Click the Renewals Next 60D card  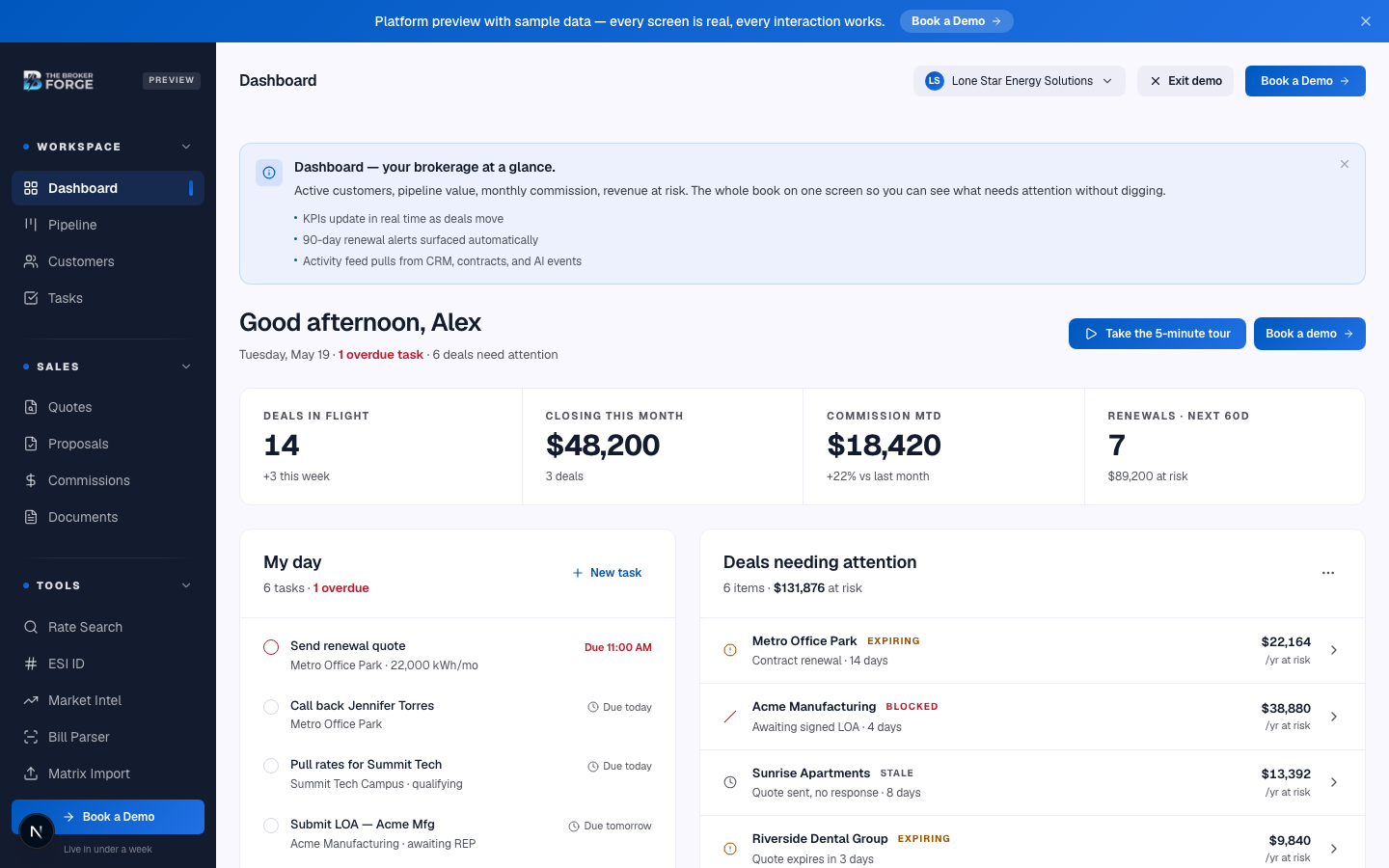1225,447
